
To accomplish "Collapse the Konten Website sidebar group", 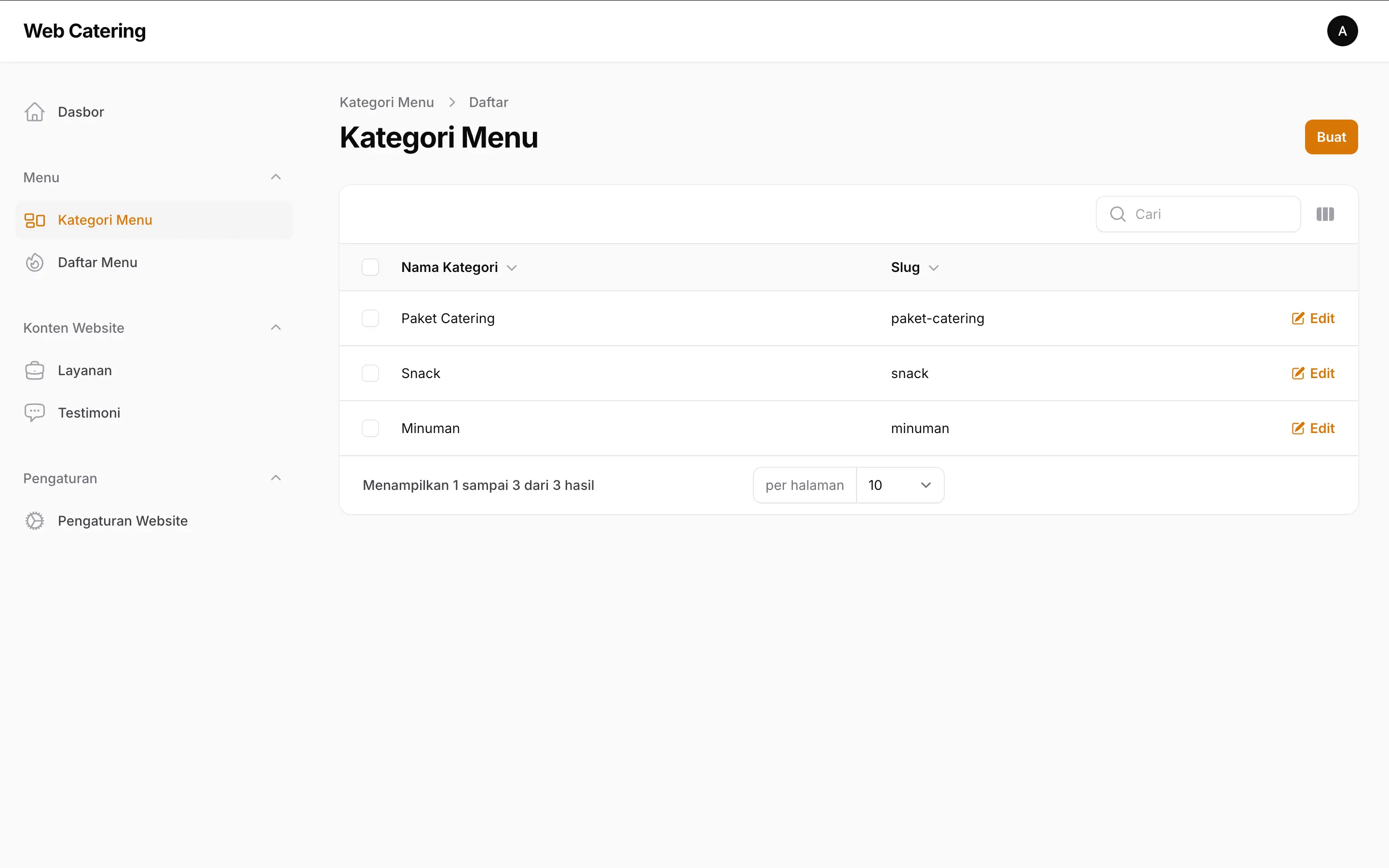I will (x=275, y=328).
